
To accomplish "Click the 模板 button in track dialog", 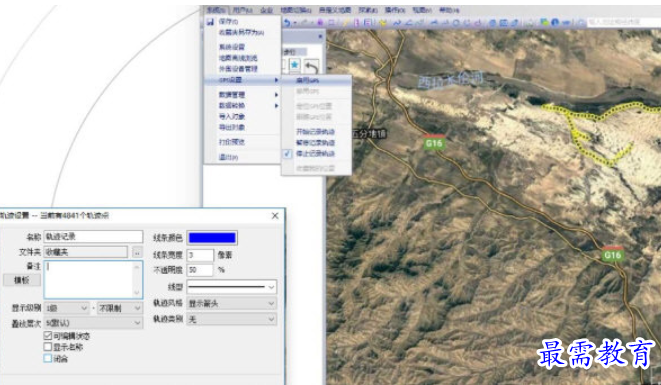I will click(21, 280).
